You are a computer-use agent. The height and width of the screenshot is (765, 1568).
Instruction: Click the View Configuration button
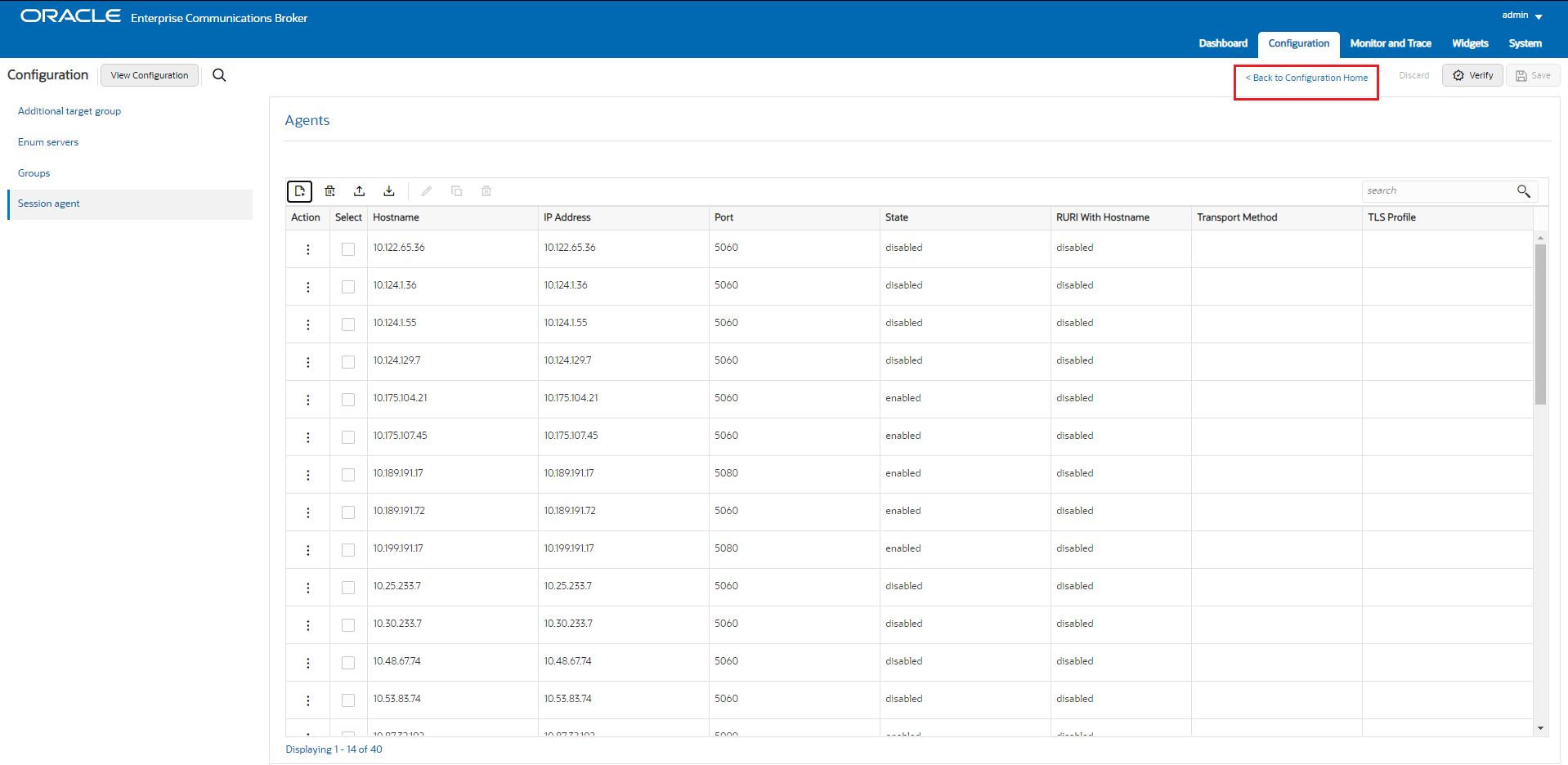pyautogui.click(x=150, y=75)
